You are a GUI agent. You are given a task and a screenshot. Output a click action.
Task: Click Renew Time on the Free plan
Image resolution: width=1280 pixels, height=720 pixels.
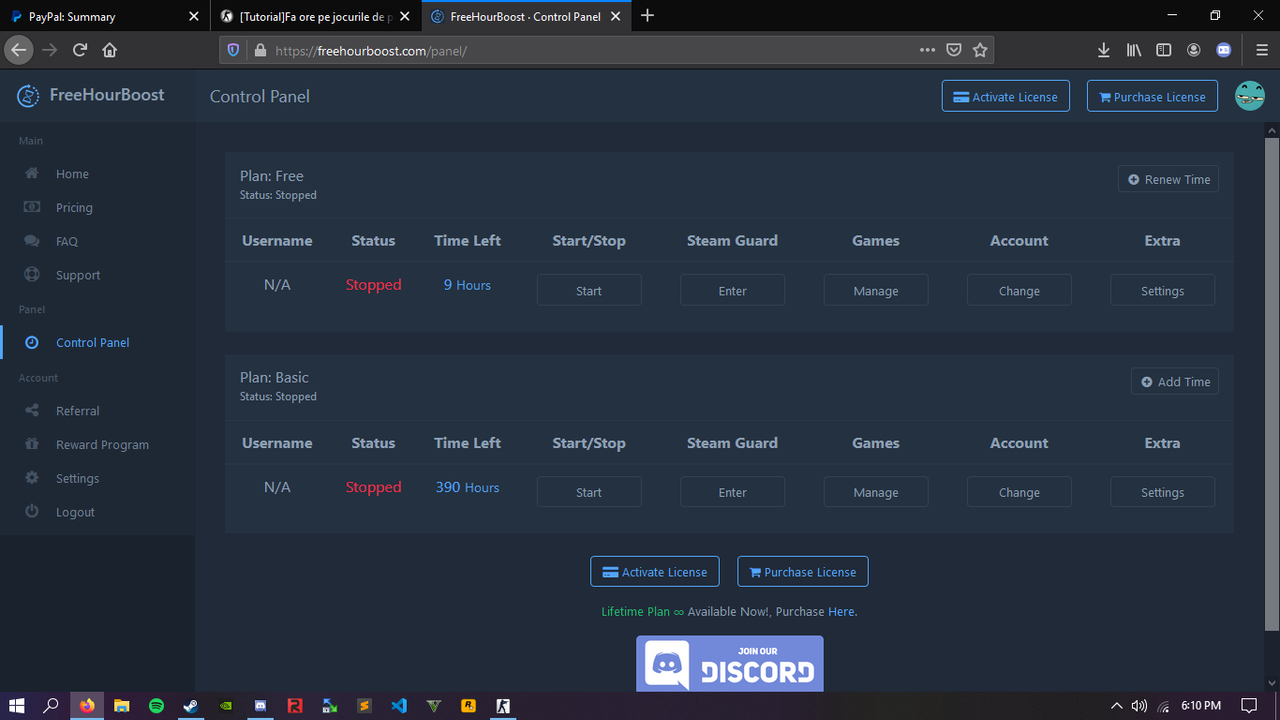tap(1168, 180)
